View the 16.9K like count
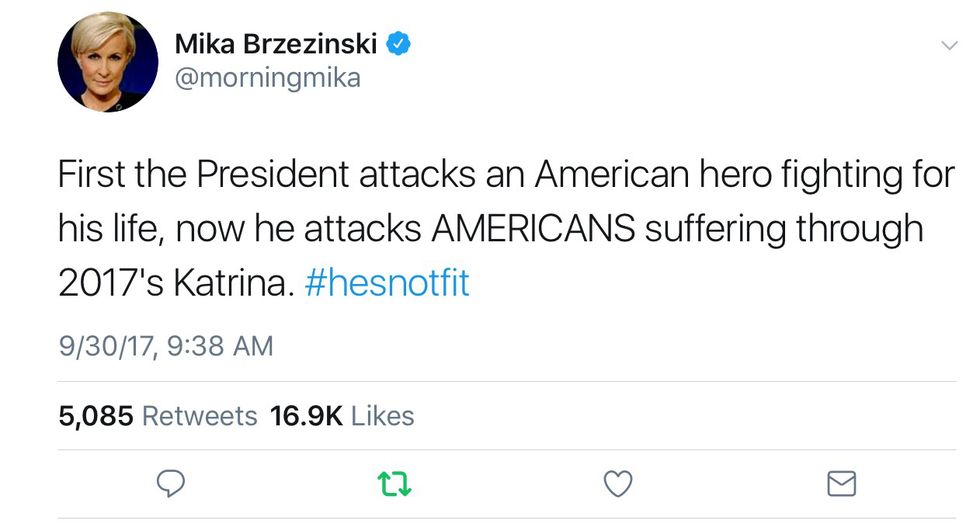Image resolution: width=980 pixels, height=530 pixels. (x=306, y=415)
